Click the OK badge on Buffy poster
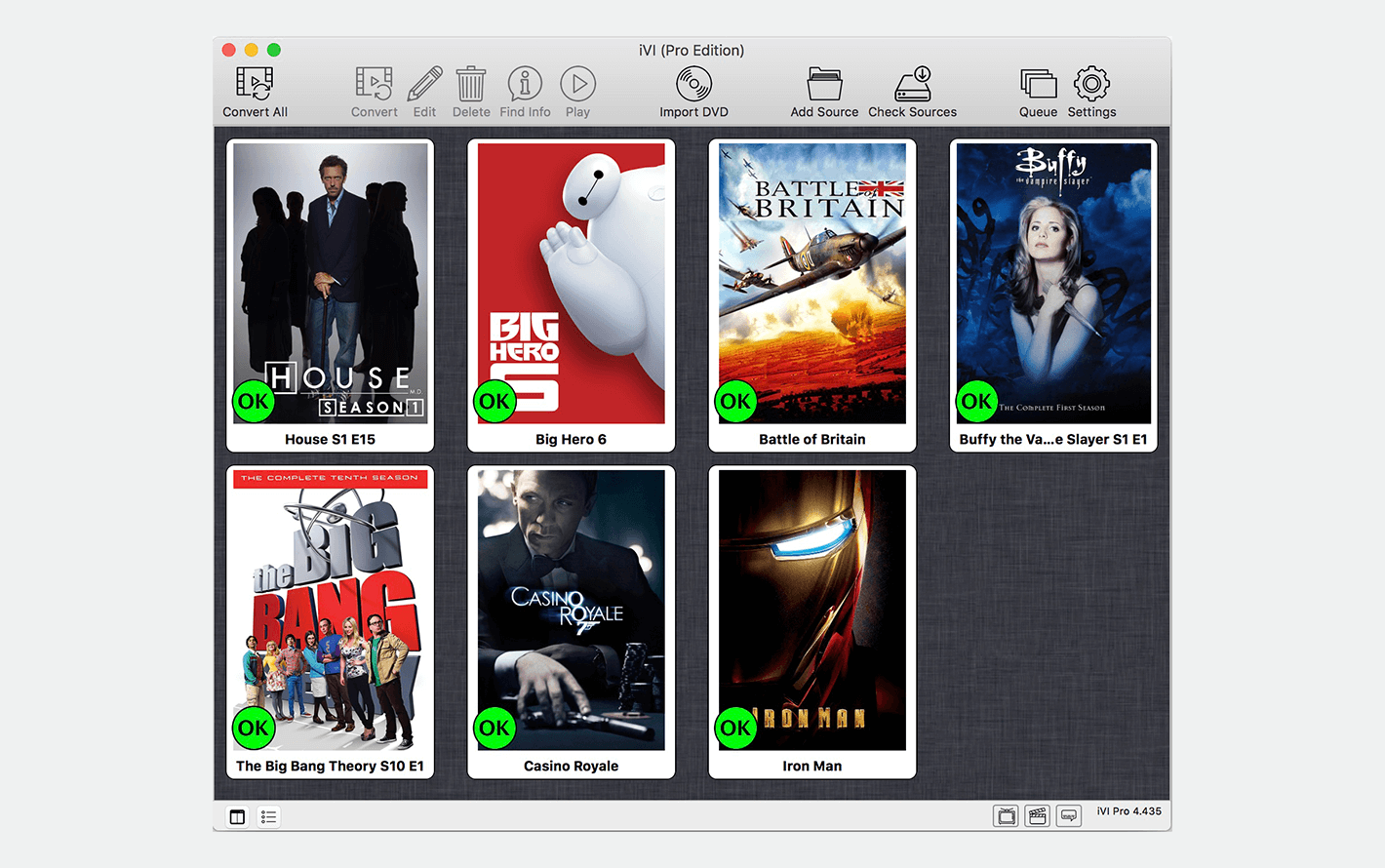Screen dimensions: 1385x868 pos(976,401)
